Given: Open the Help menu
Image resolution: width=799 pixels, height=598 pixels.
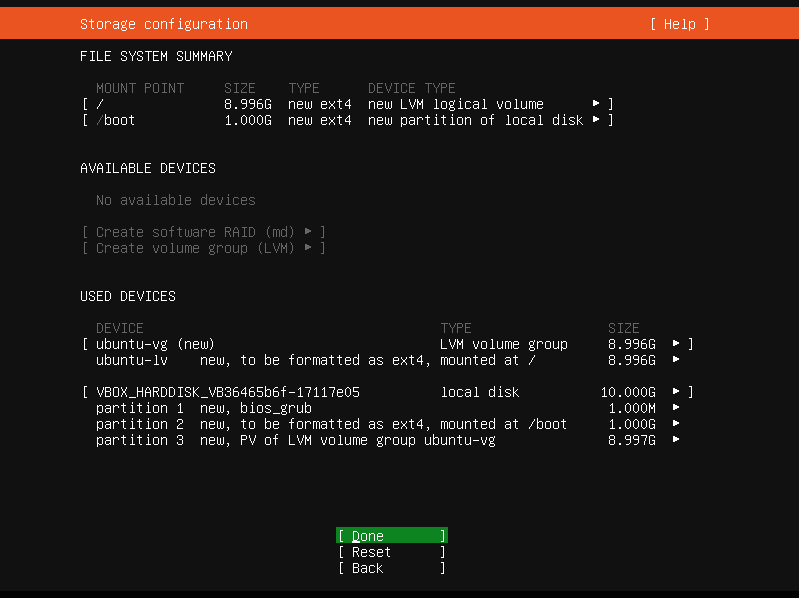Looking at the screenshot, I should click(x=679, y=24).
